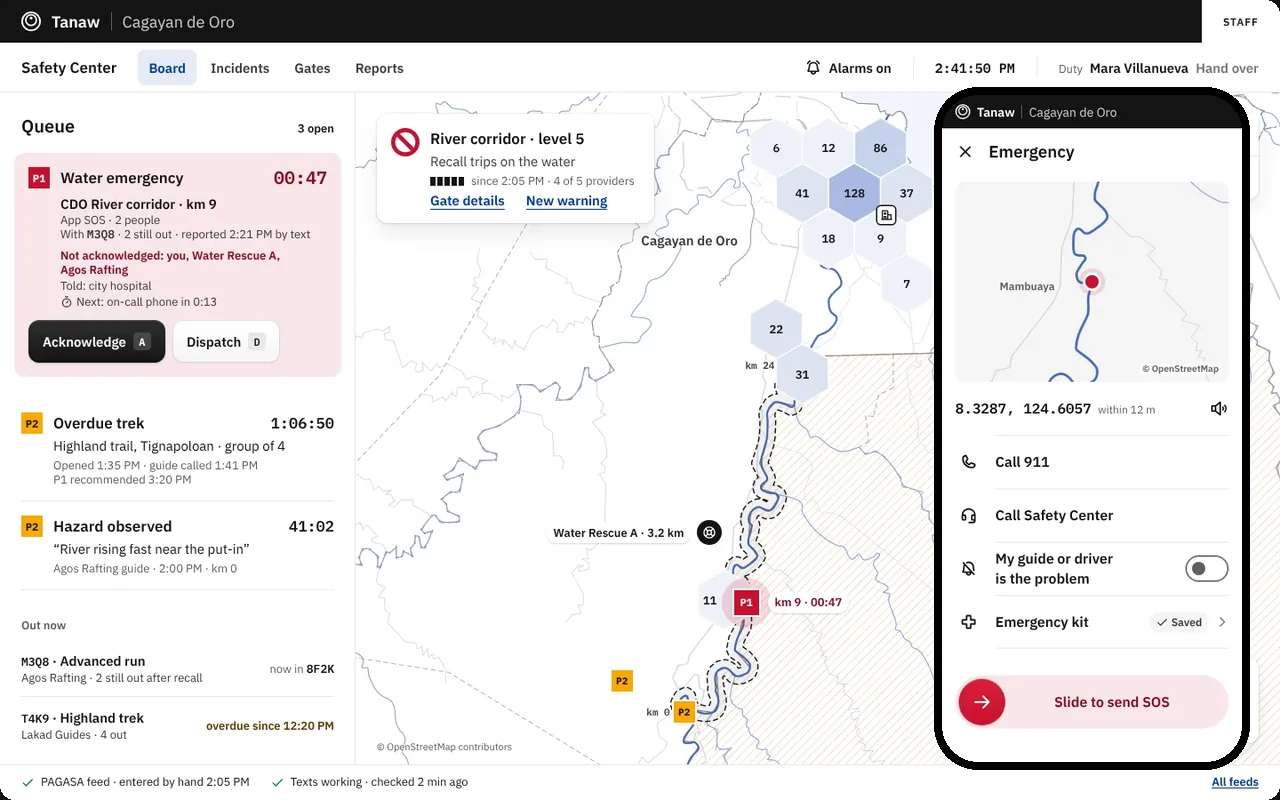
Task: Close the Emergency phone panel
Action: coord(965,152)
